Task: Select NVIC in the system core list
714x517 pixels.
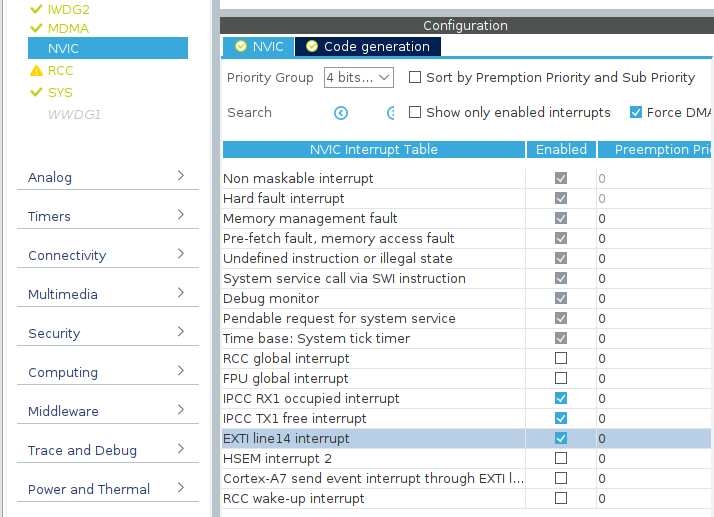Action: pyautogui.click(x=108, y=48)
